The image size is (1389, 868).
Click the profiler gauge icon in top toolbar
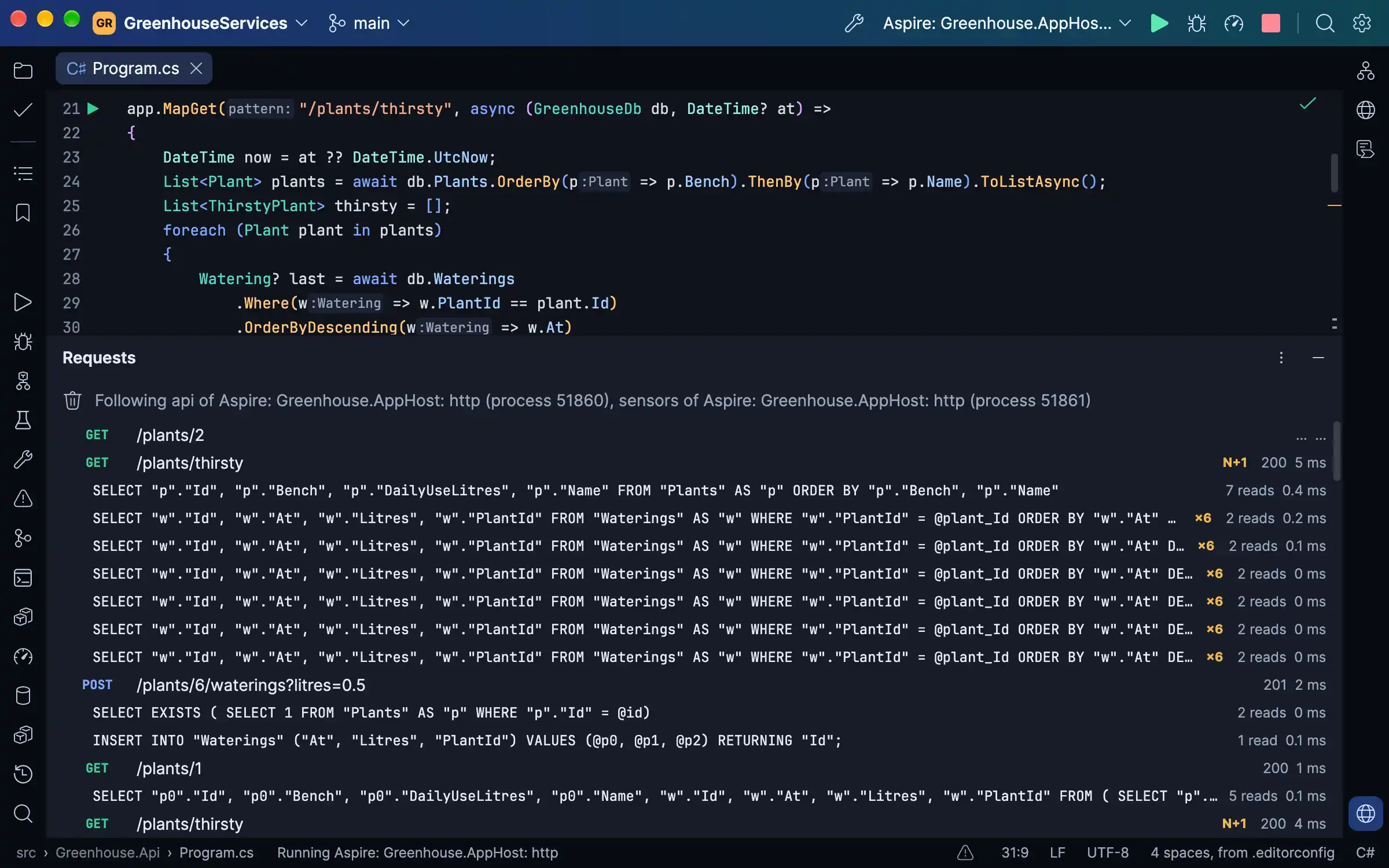(1233, 23)
